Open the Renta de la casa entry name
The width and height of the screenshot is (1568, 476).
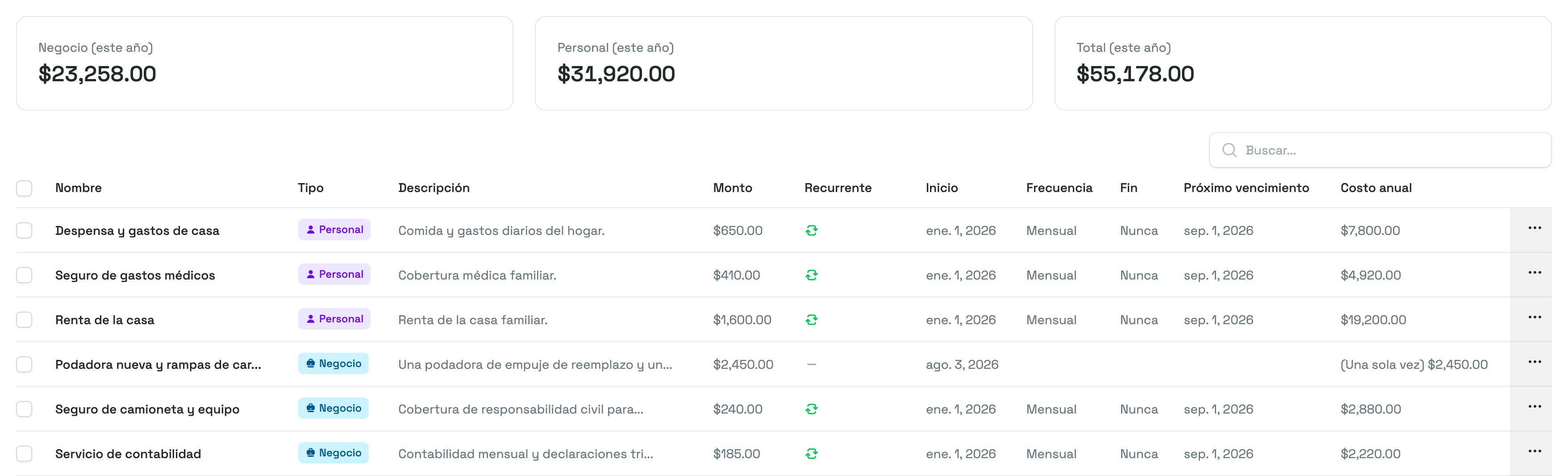click(104, 320)
